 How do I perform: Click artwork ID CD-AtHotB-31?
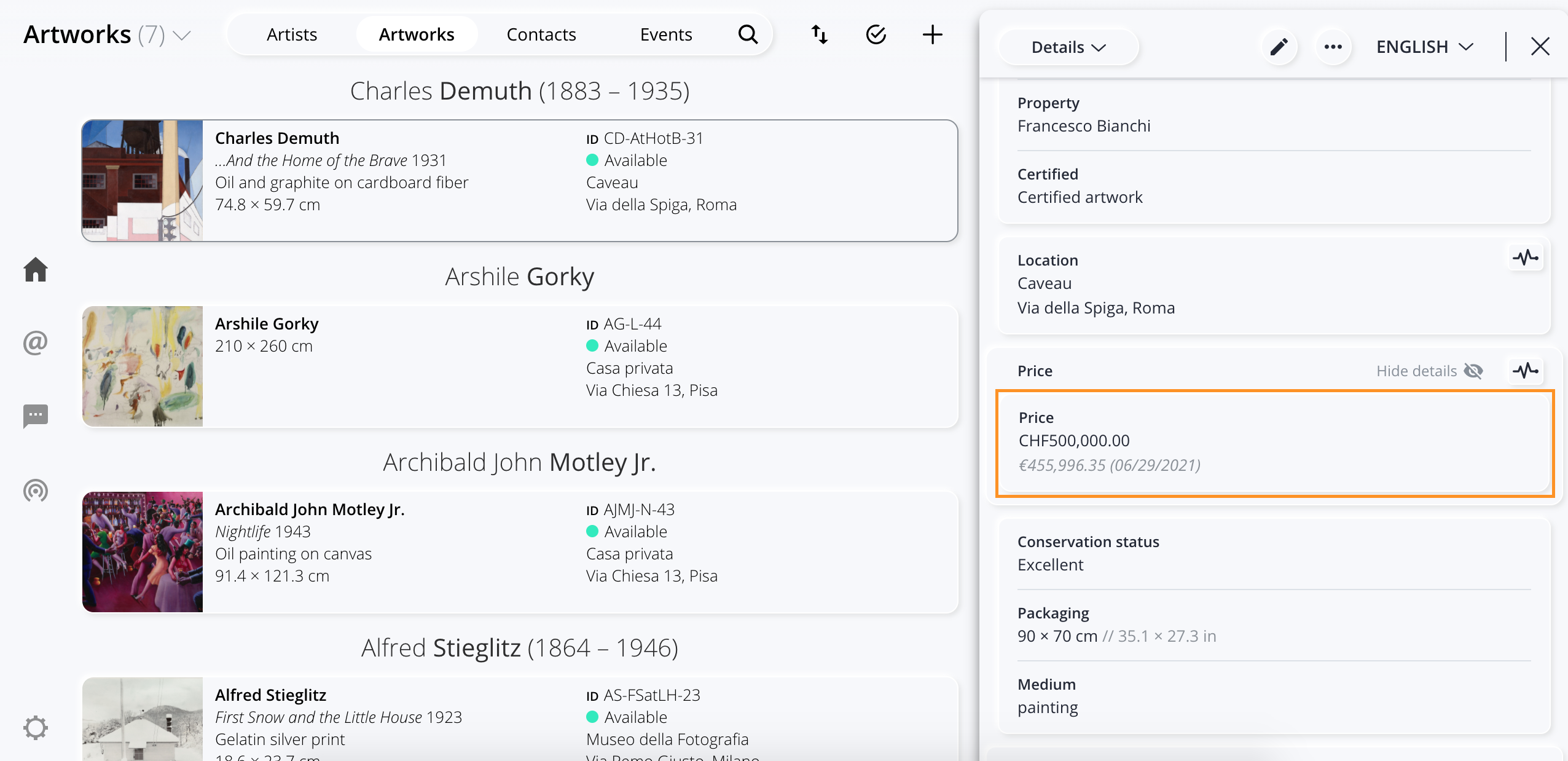[x=653, y=138]
